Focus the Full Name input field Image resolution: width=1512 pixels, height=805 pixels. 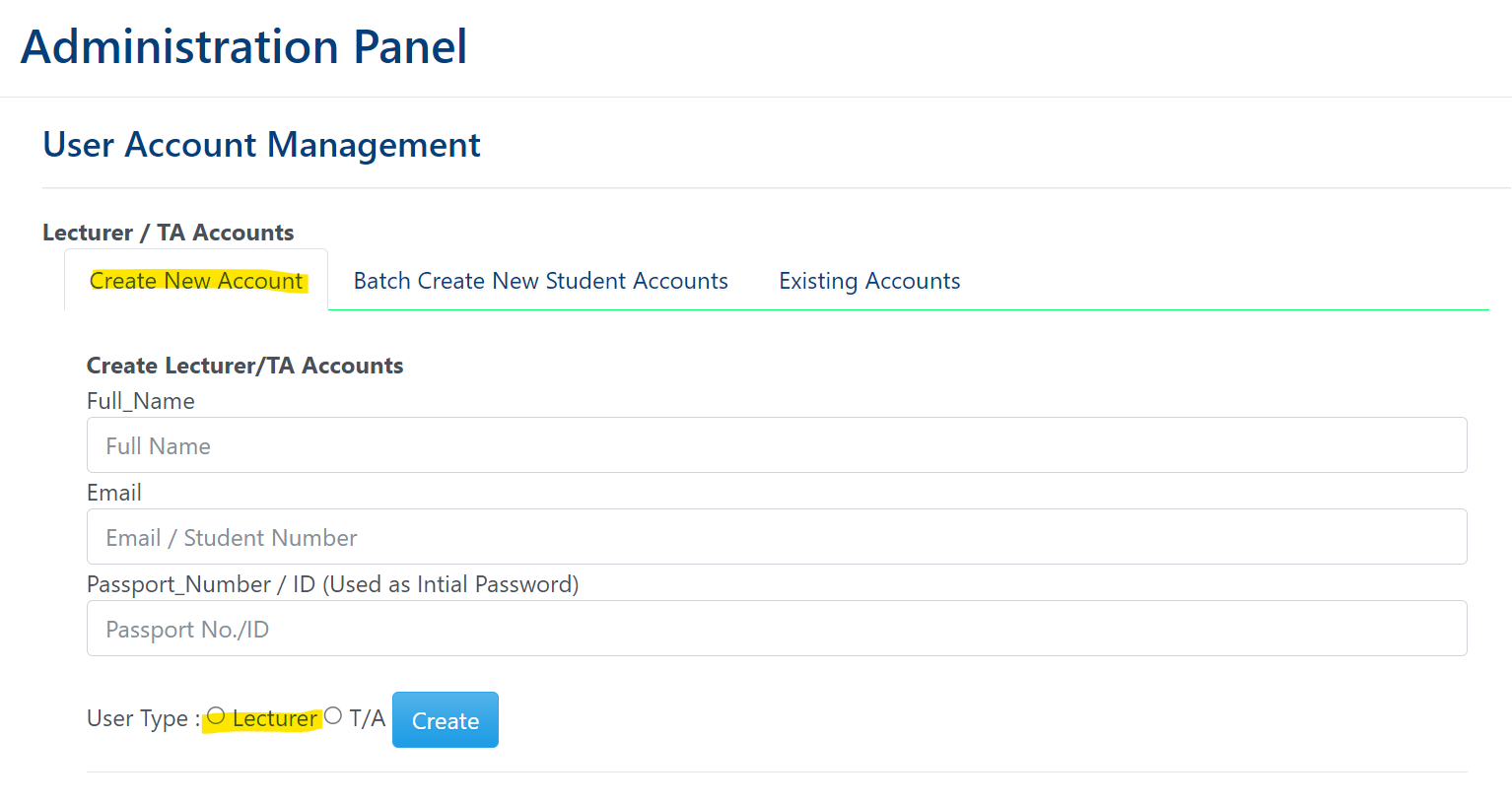click(x=777, y=445)
